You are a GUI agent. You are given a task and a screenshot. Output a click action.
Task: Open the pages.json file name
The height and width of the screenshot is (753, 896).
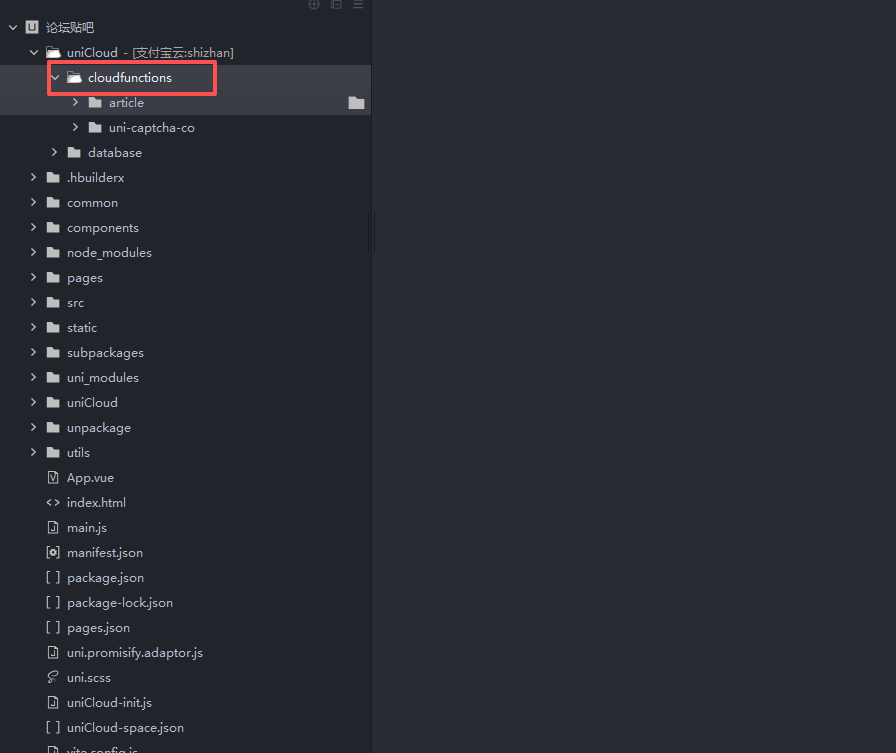(98, 628)
